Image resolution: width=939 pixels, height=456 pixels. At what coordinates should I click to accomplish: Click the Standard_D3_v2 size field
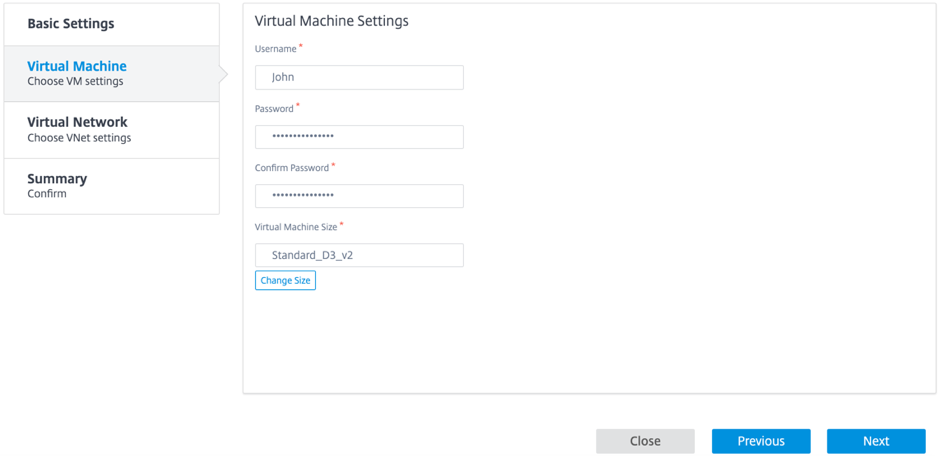[x=359, y=255]
